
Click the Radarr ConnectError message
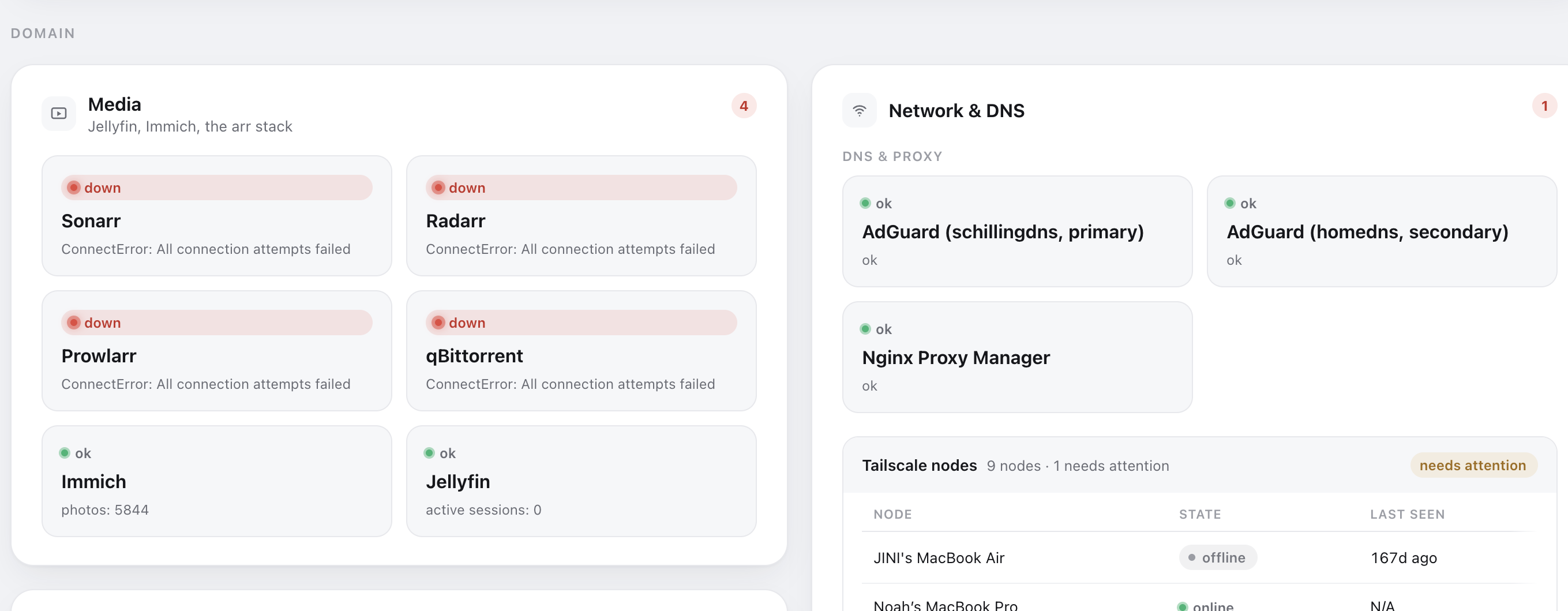[x=571, y=249]
